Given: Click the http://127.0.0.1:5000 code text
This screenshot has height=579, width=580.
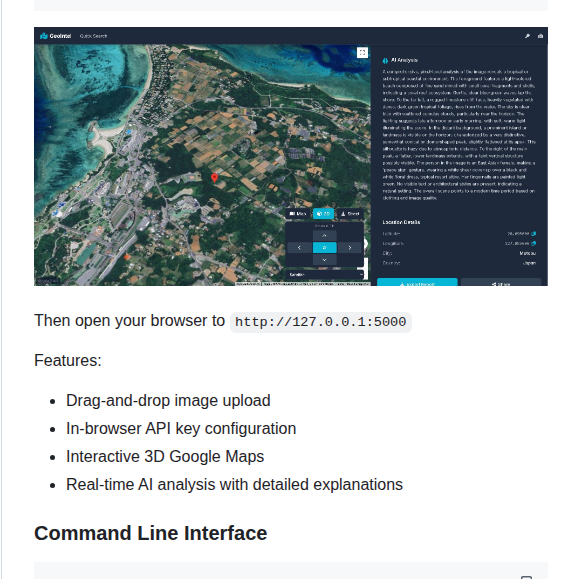Looking at the screenshot, I should (x=321, y=322).
